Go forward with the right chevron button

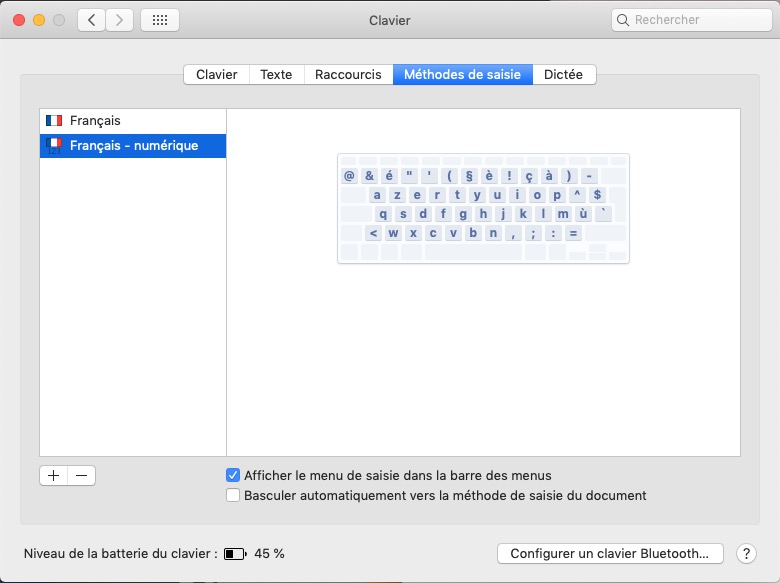pyautogui.click(x=119, y=20)
